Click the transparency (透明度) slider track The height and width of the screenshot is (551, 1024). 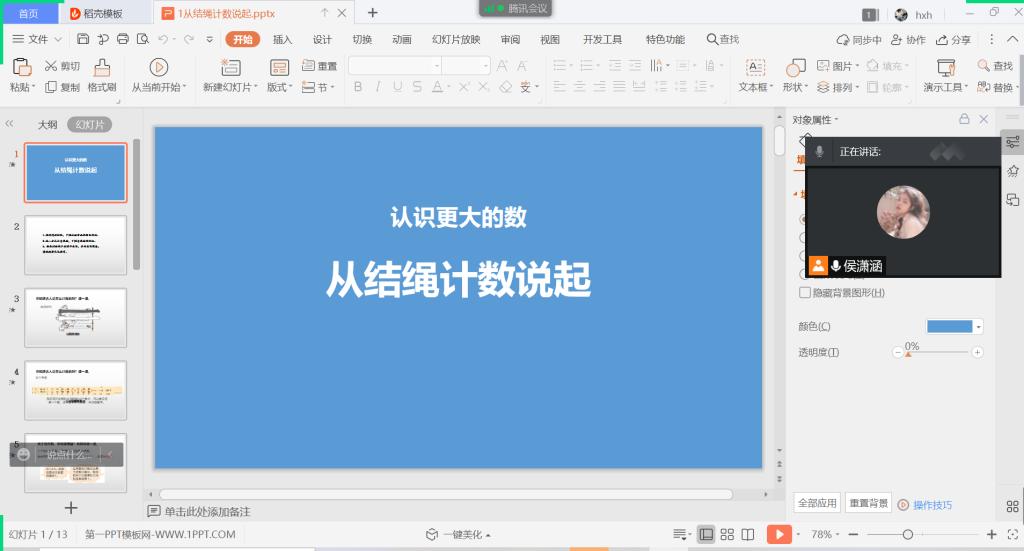tap(940, 352)
